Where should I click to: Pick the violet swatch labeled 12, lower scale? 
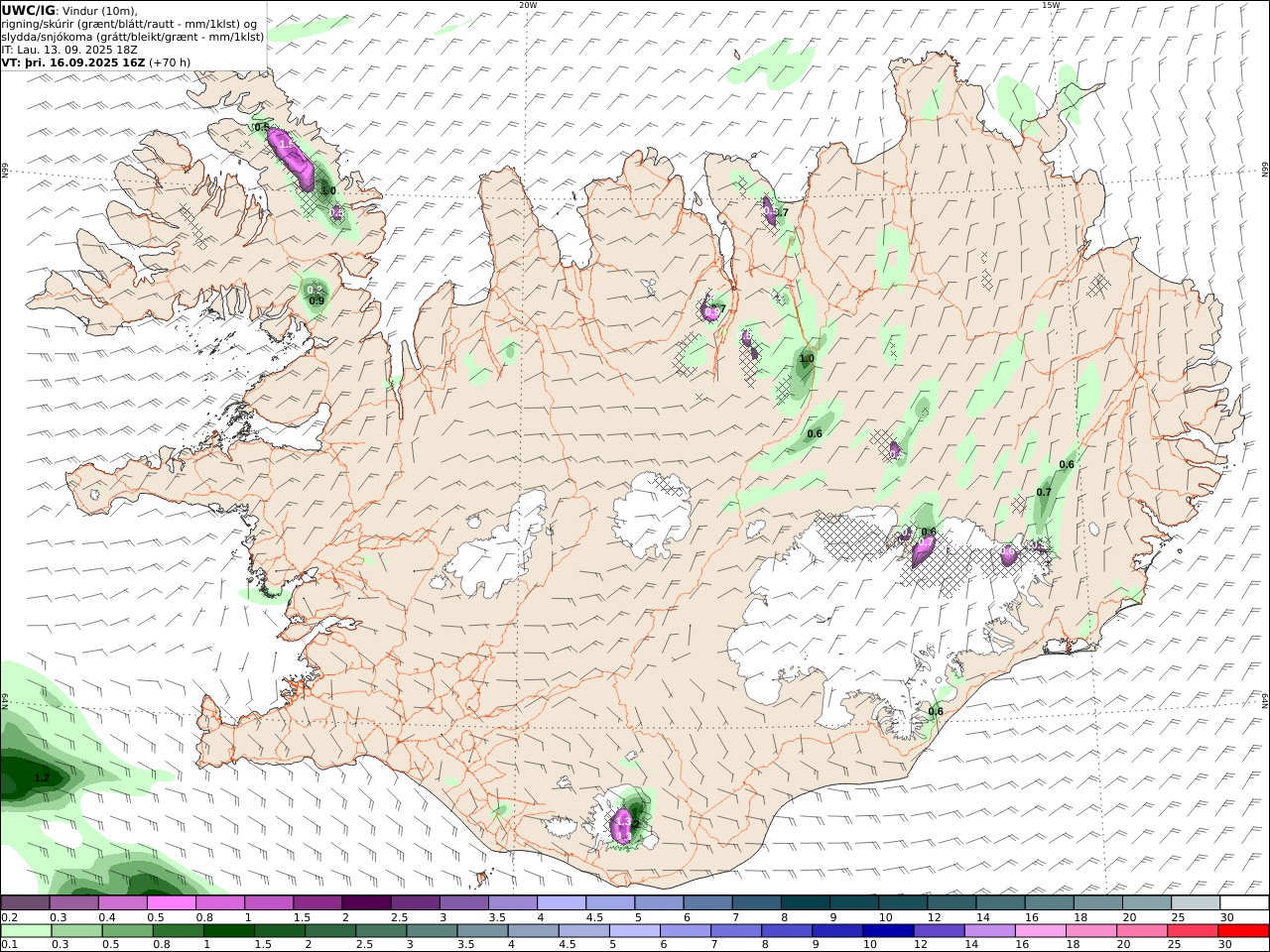point(939,931)
